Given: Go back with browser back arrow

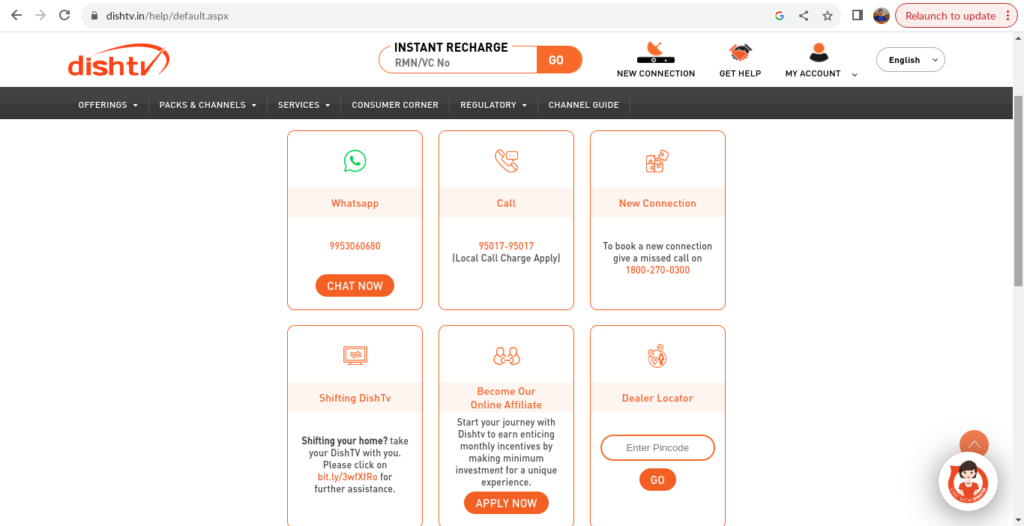Looking at the screenshot, I should tap(16, 16).
